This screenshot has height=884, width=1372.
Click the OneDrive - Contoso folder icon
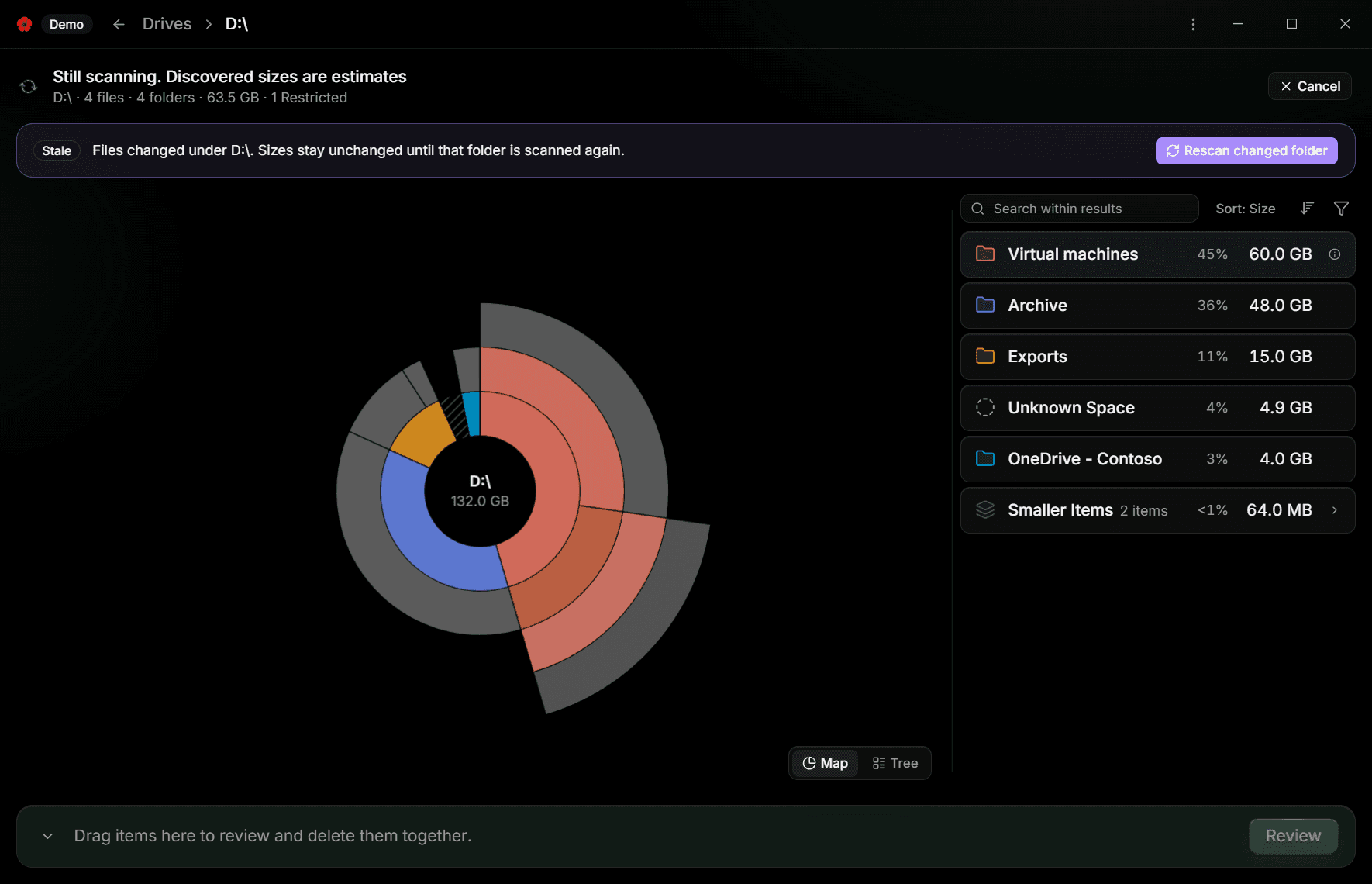[x=985, y=458]
